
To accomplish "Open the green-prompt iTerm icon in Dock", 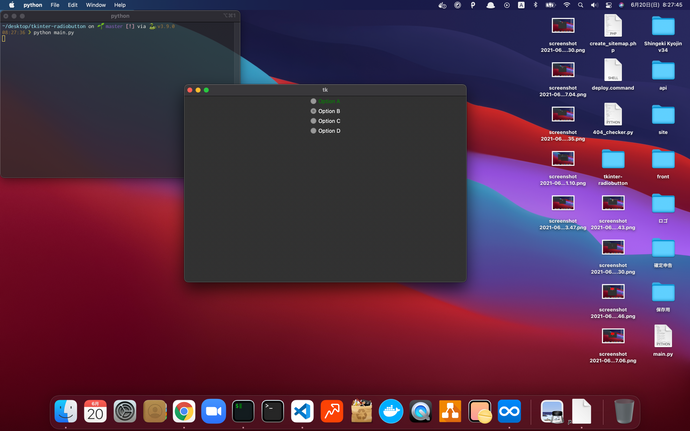I will 243,411.
